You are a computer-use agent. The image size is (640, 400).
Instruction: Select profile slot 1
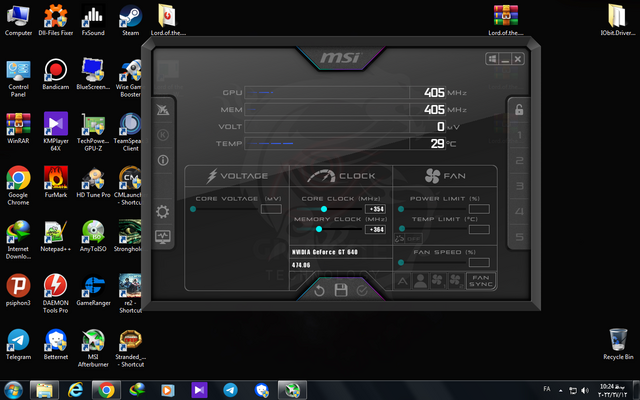(x=519, y=135)
